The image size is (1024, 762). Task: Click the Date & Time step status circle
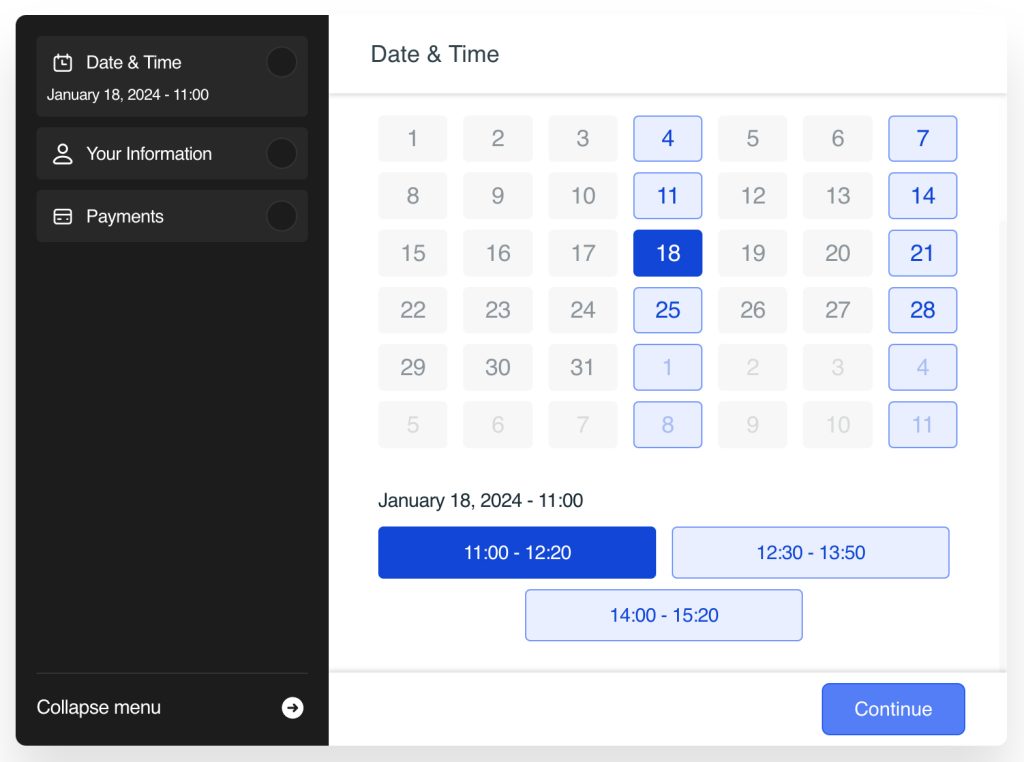(282, 63)
